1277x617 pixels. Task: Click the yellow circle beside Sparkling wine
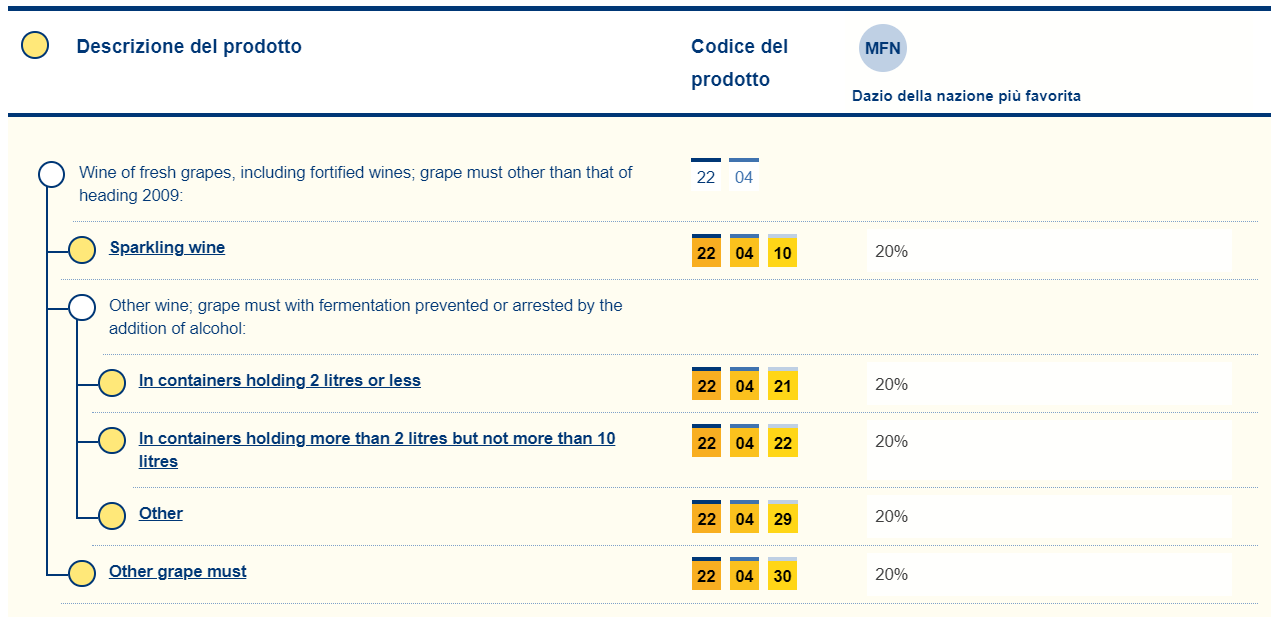(82, 250)
